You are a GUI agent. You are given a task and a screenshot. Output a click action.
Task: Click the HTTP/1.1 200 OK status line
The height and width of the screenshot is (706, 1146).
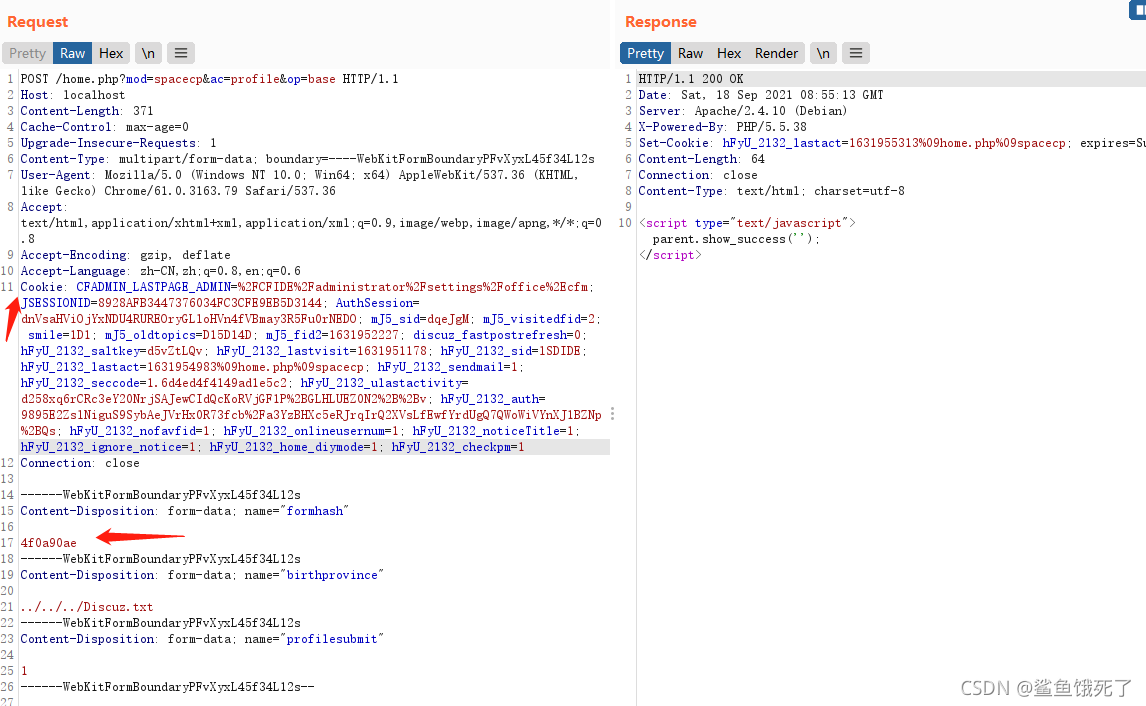[x=691, y=79]
